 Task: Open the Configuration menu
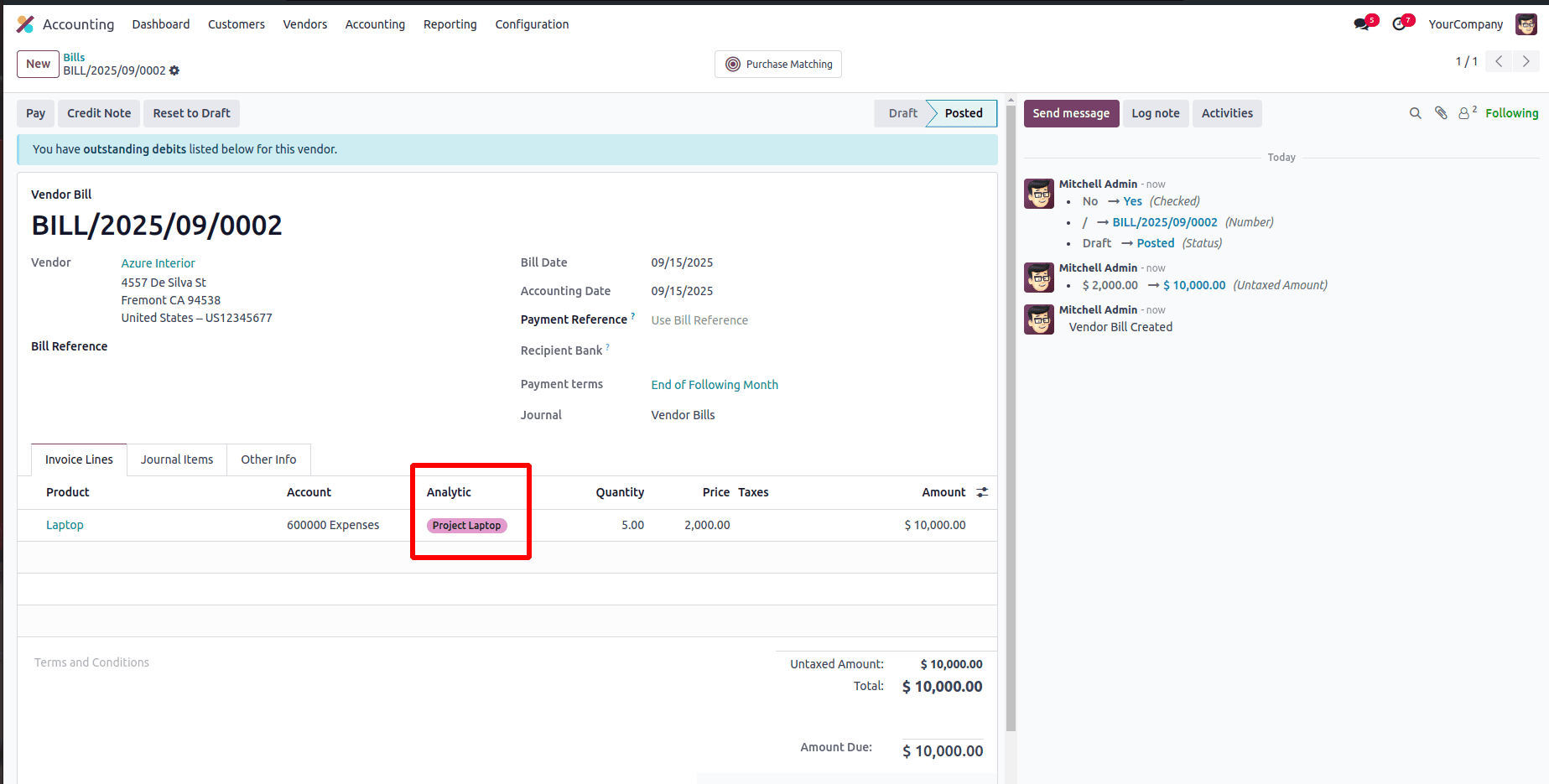[532, 24]
